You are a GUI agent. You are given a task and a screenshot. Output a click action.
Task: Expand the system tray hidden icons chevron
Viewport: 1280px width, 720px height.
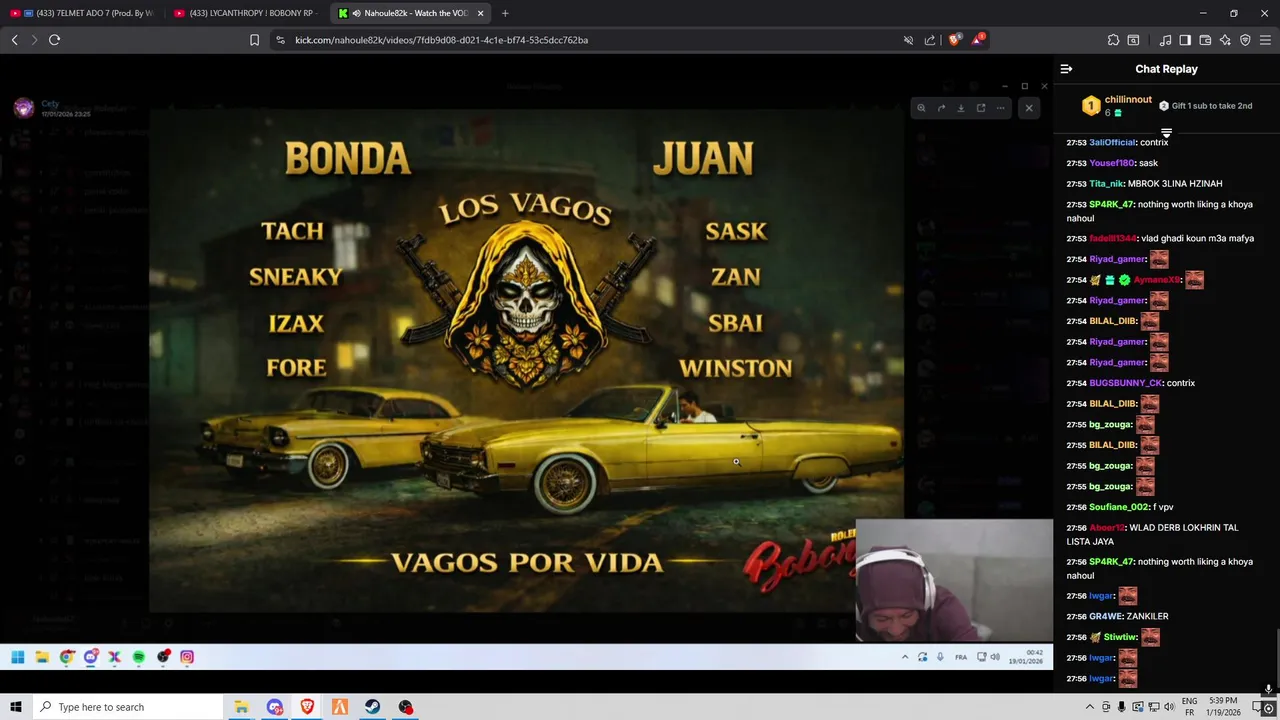[1090, 707]
